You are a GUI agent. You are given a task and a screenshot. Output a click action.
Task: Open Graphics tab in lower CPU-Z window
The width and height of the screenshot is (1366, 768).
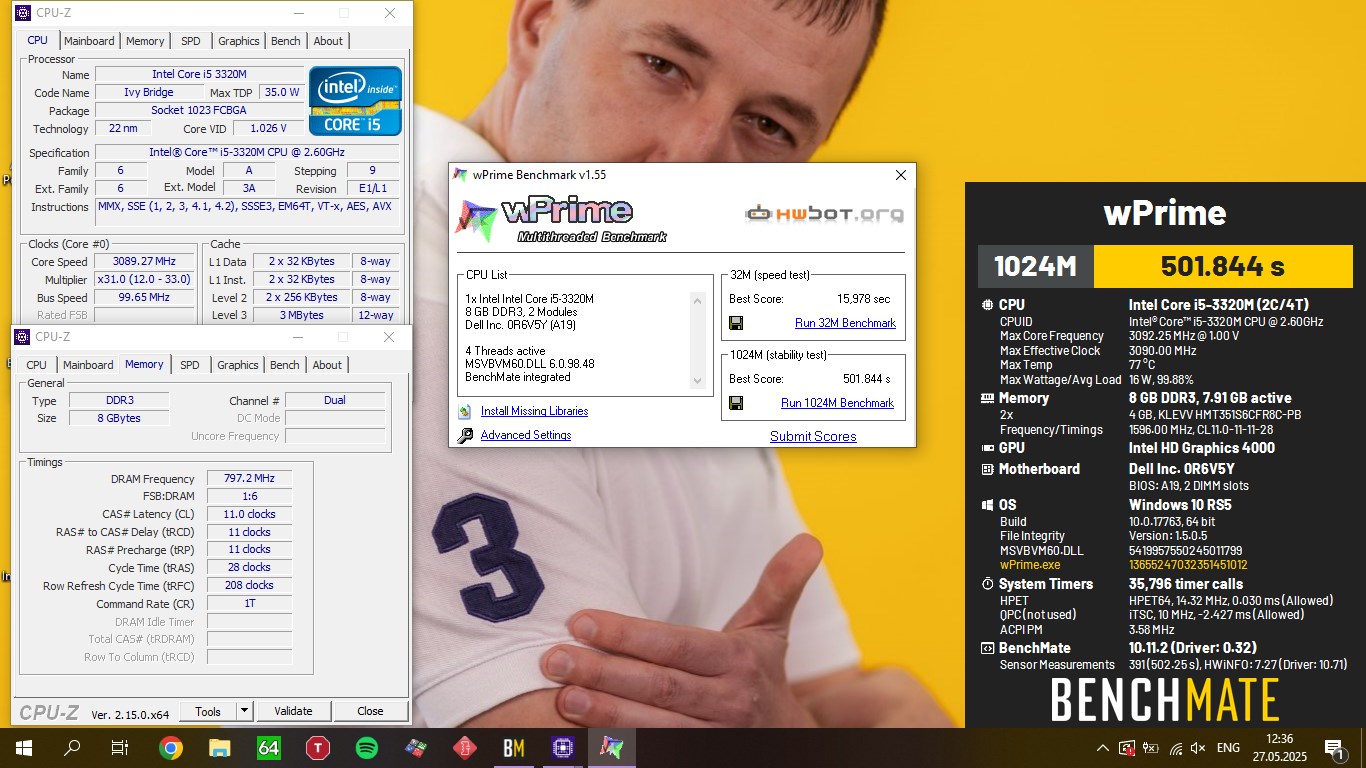coord(238,365)
